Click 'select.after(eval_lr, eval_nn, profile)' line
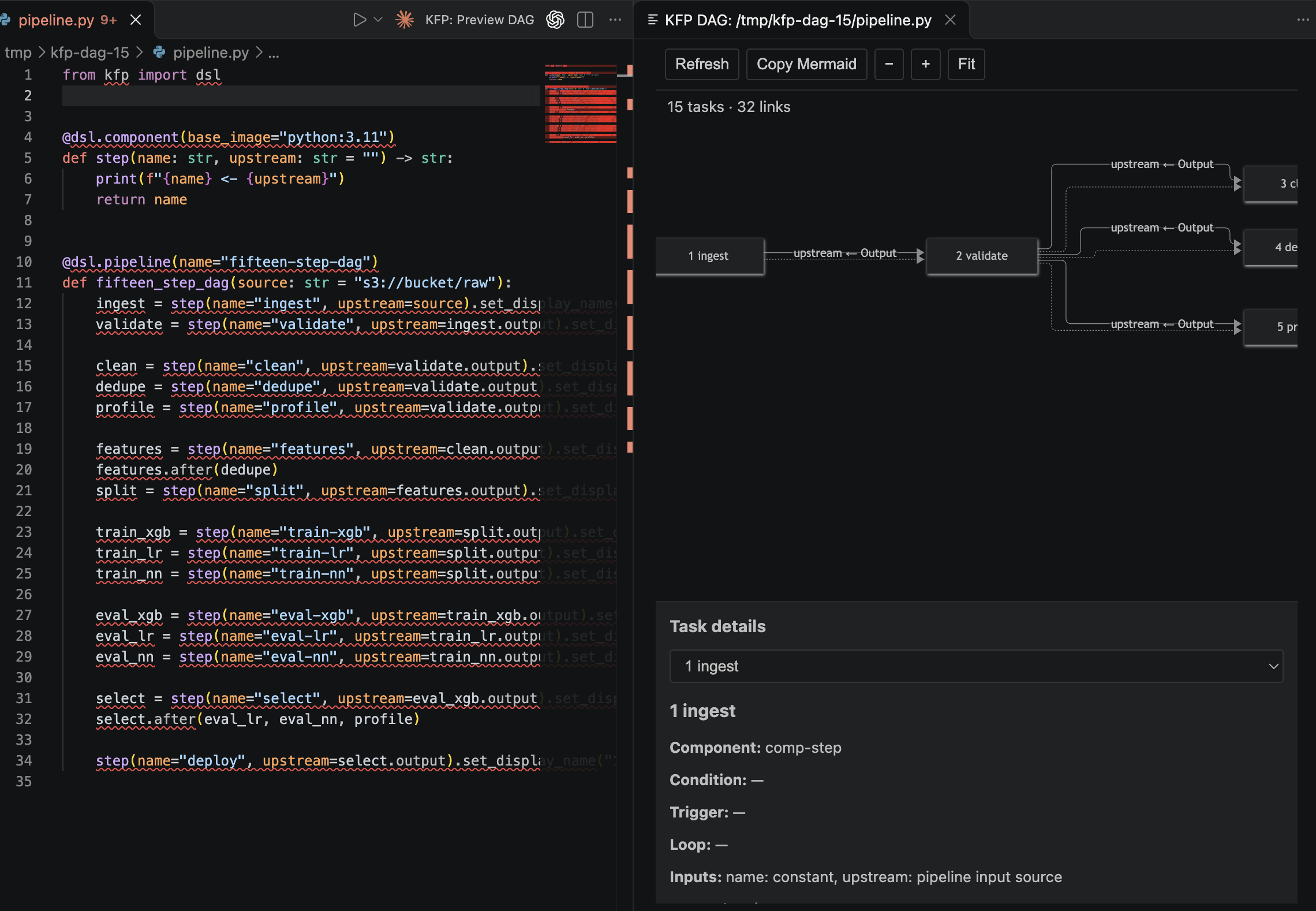The height and width of the screenshot is (911, 1316). (257, 719)
